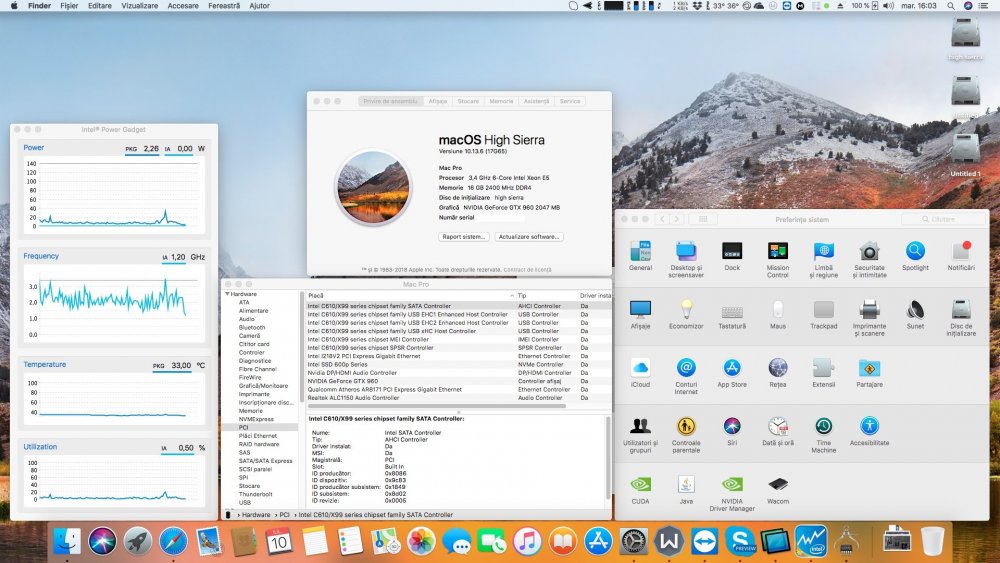The height and width of the screenshot is (563, 1000).
Task: Switch to Memorie tab in About This Mac
Action: [x=501, y=101]
